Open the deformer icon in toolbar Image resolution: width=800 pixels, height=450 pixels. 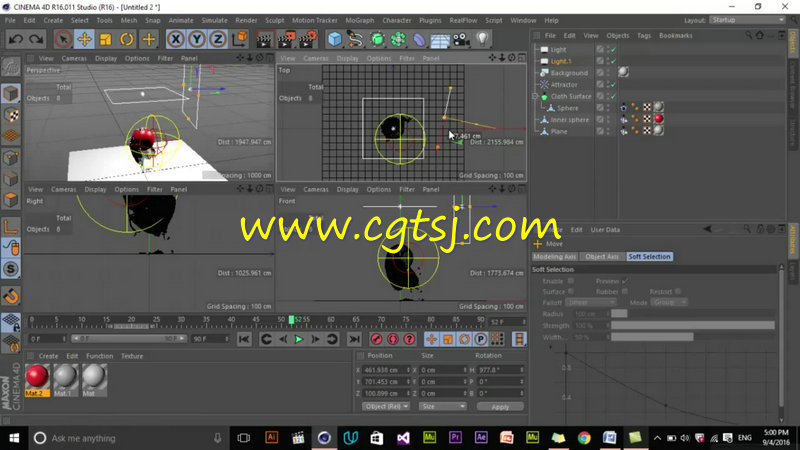(419, 39)
